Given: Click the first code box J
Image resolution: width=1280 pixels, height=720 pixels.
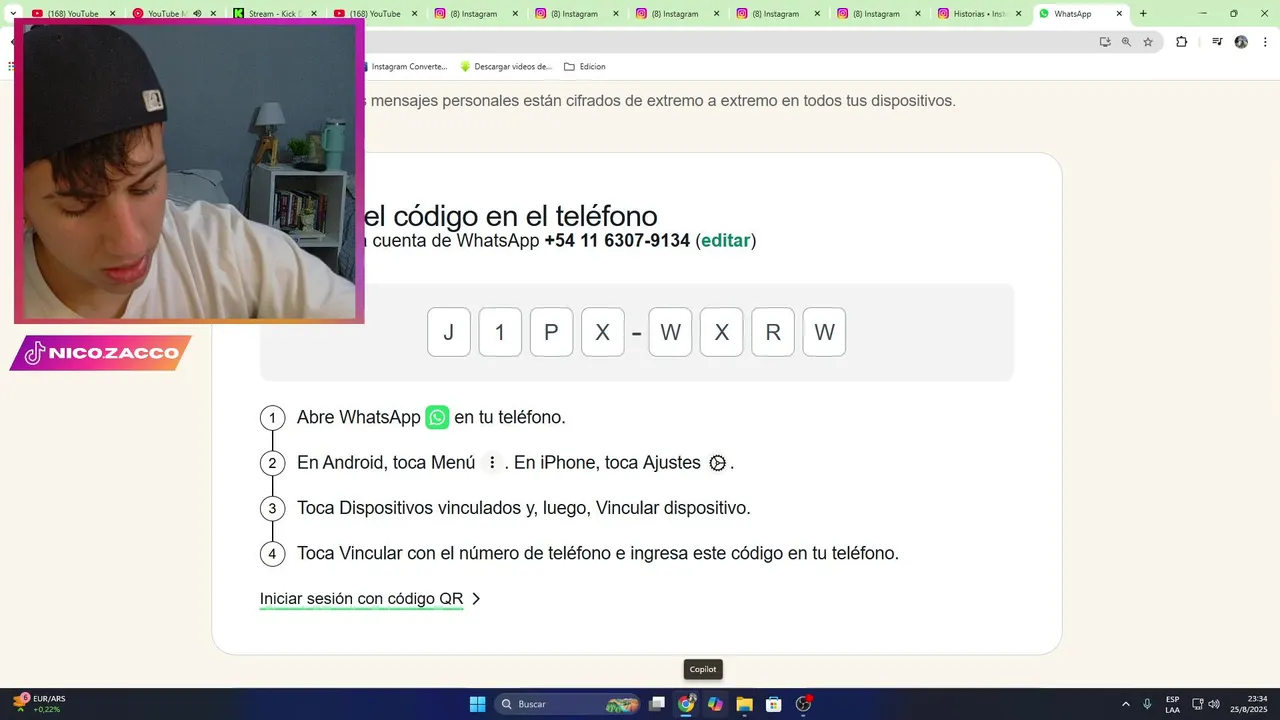Looking at the screenshot, I should coord(449,332).
